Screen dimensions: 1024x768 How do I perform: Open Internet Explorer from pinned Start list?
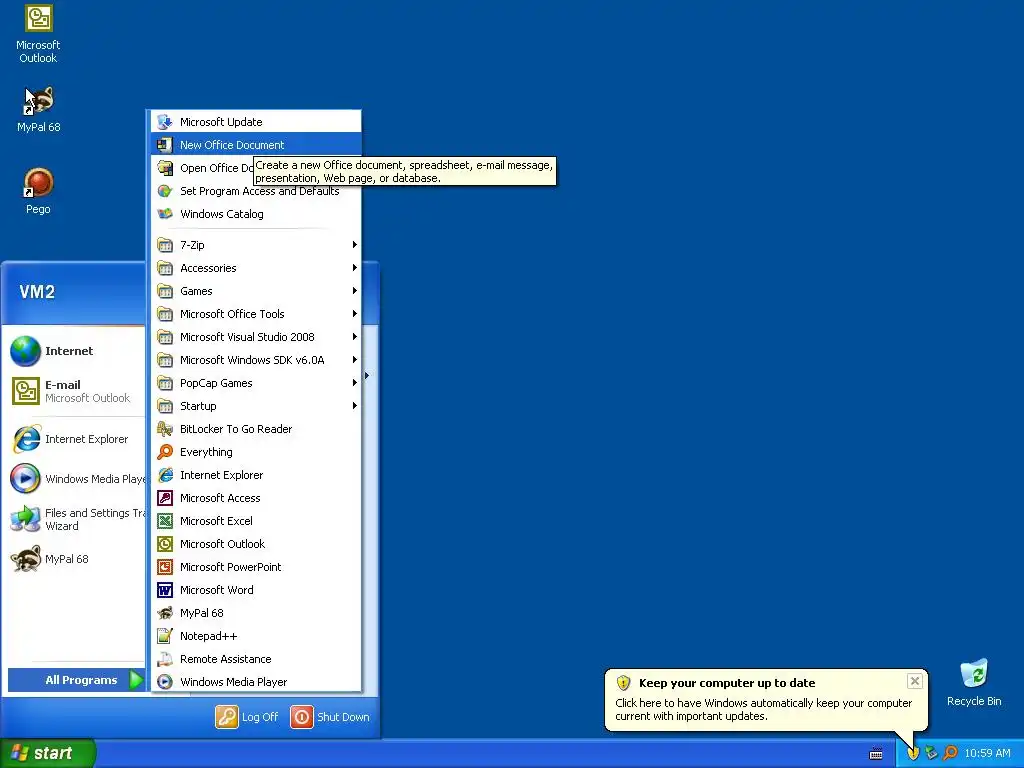tap(76, 439)
